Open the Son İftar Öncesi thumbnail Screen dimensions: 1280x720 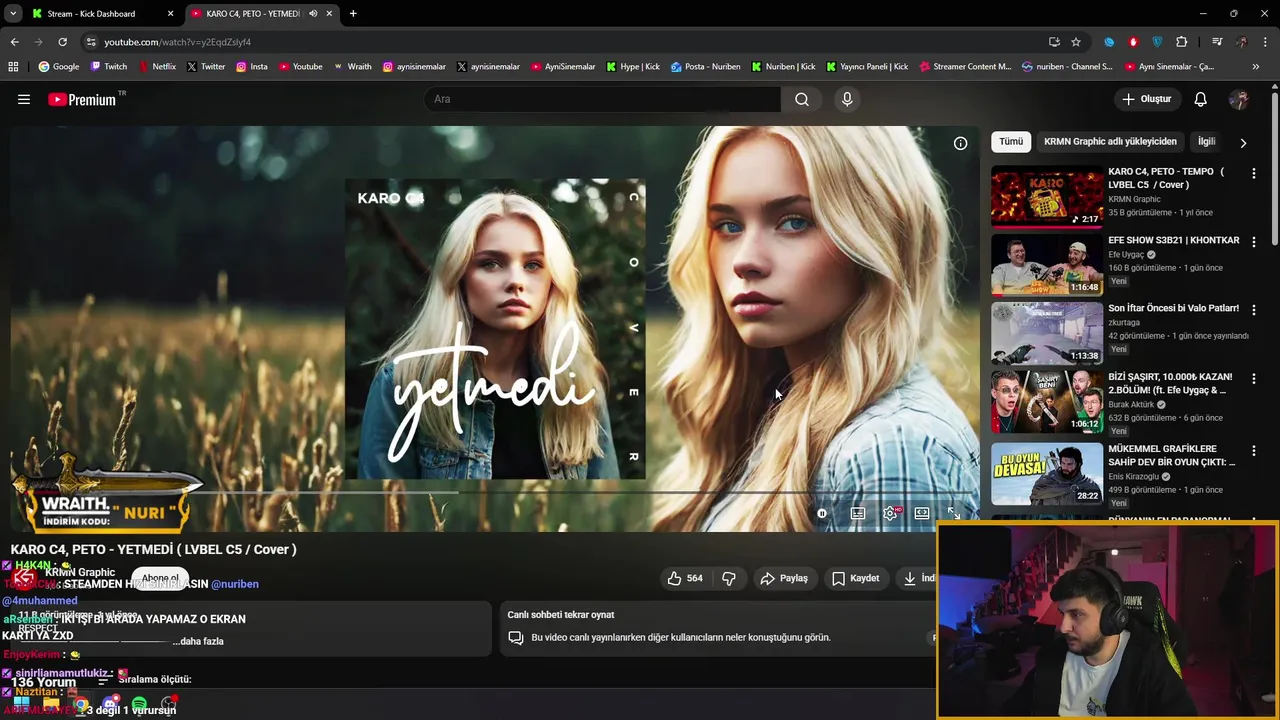click(1047, 333)
